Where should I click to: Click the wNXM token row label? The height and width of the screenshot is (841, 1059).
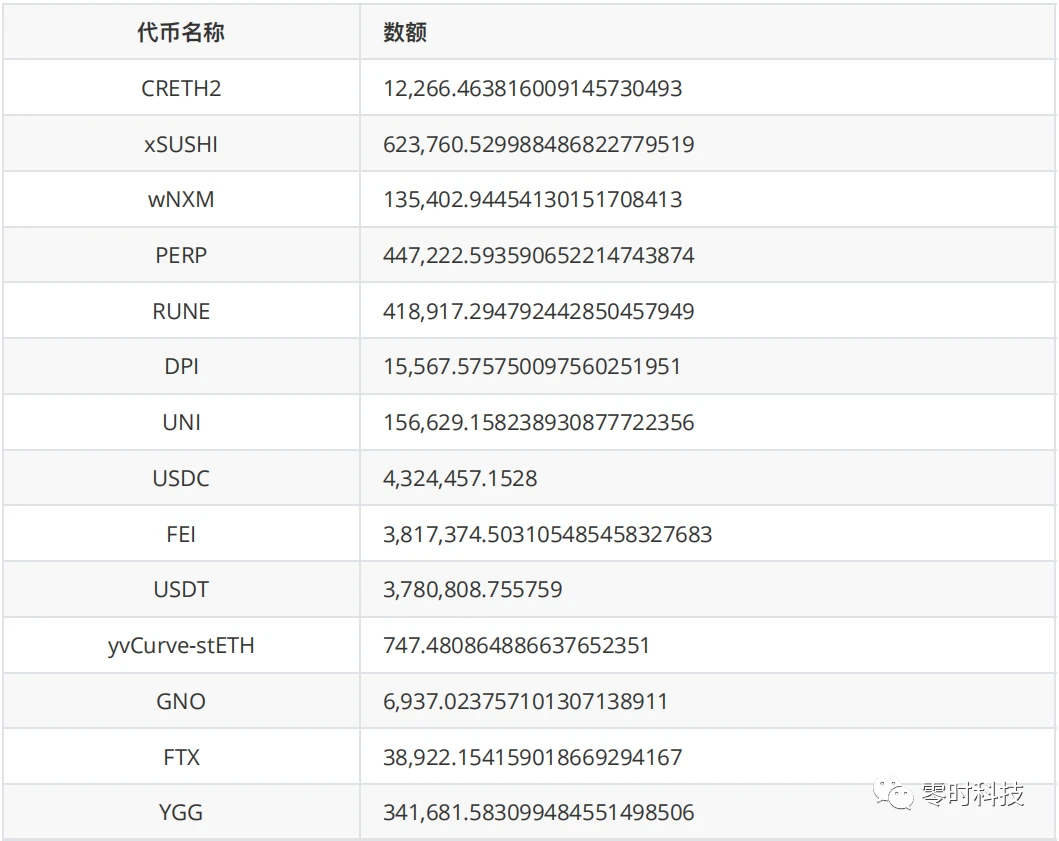[181, 199]
